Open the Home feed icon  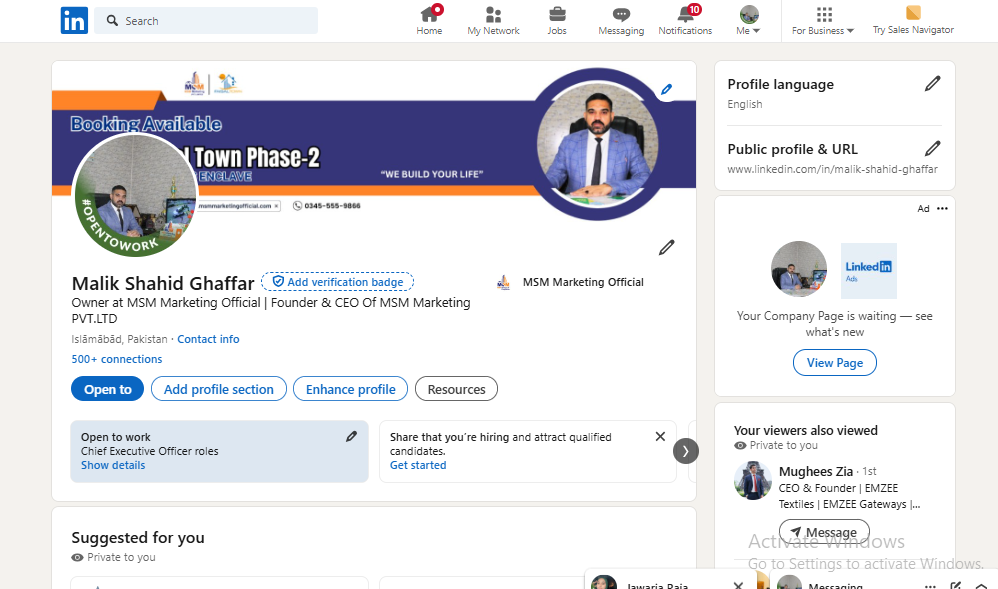(x=429, y=15)
